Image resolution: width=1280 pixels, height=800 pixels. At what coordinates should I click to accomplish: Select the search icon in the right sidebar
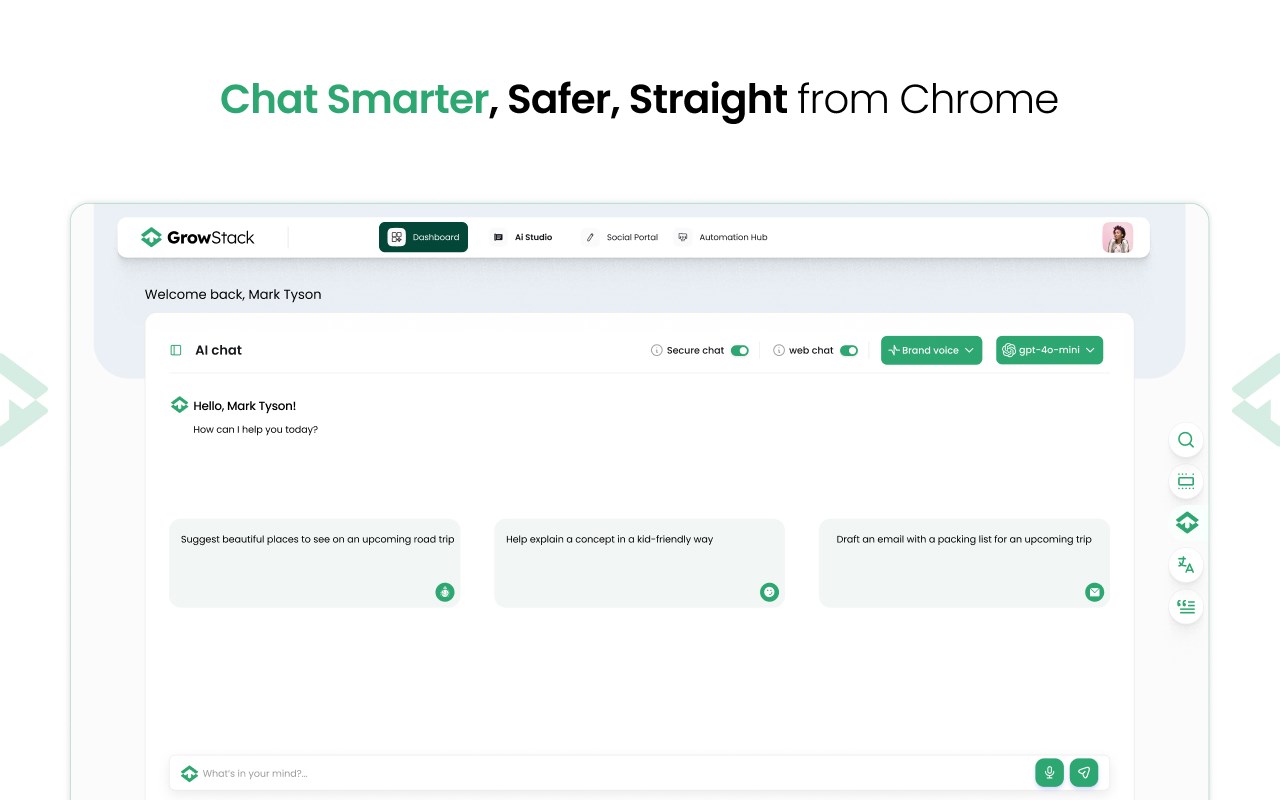coord(1185,440)
